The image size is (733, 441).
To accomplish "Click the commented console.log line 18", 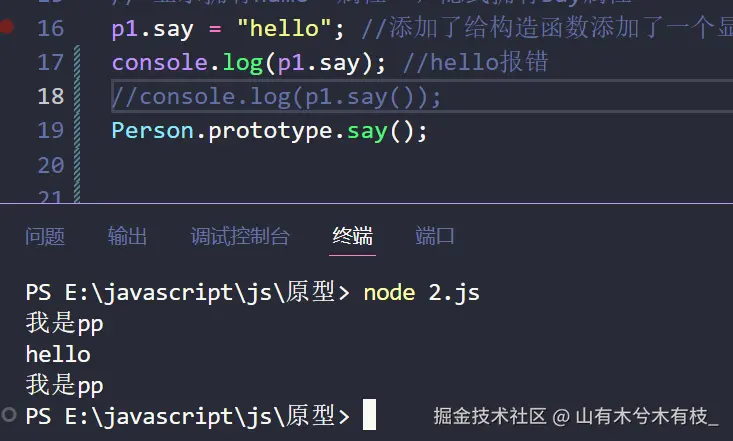I will (275, 96).
